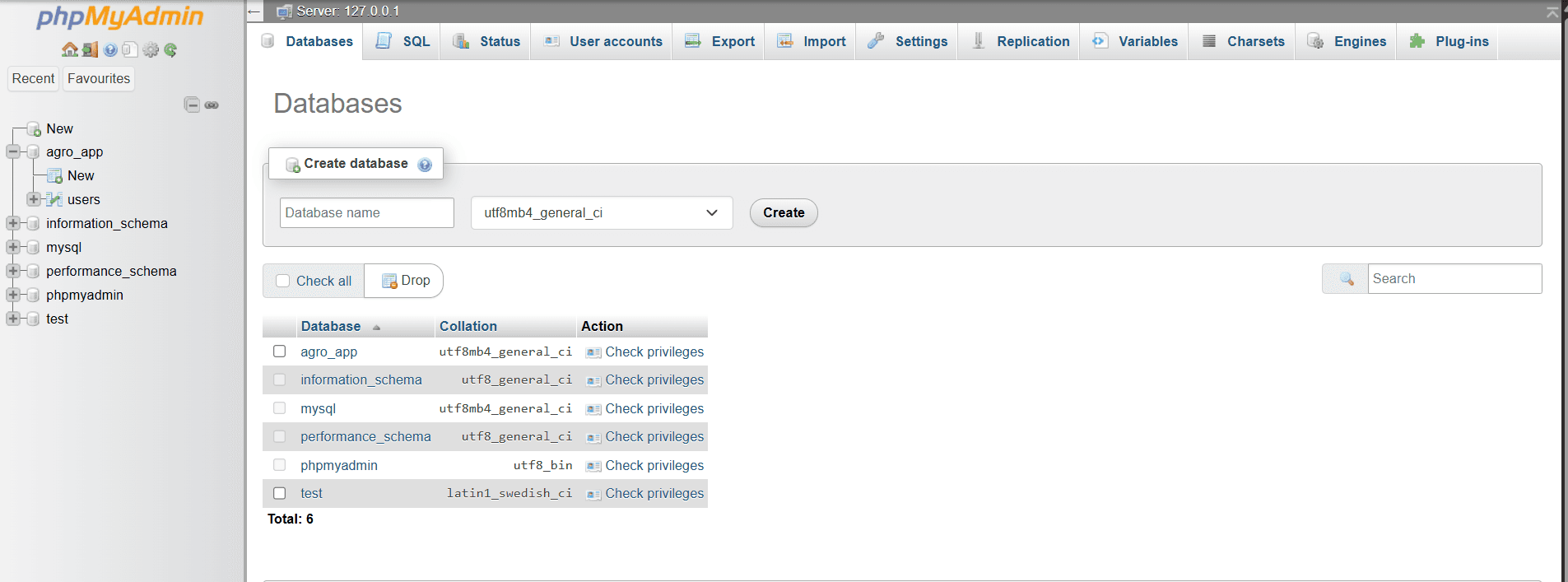1568x582 pixels.
Task: Click the Create button
Action: (784, 213)
